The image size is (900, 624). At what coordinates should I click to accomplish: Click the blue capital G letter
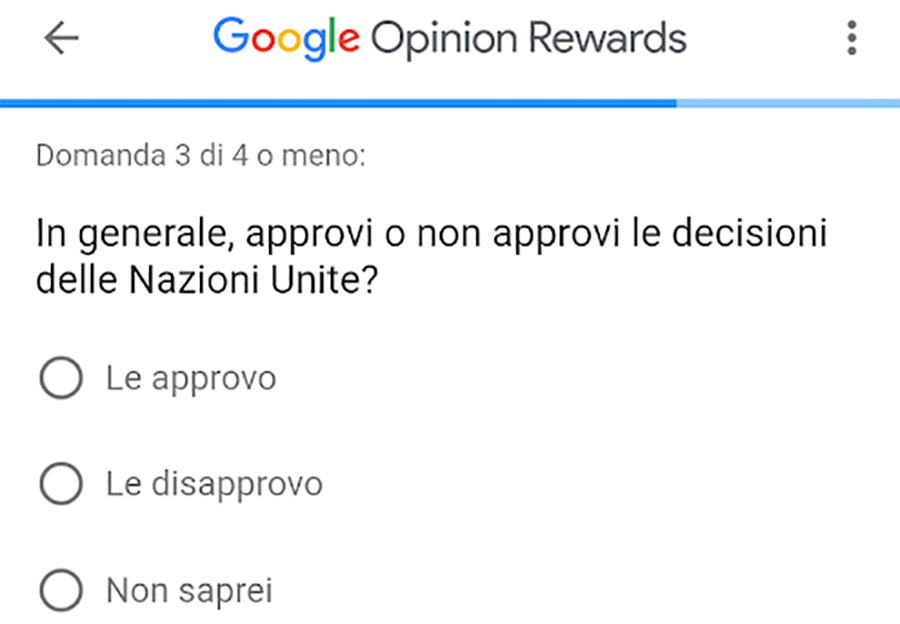[231, 36]
